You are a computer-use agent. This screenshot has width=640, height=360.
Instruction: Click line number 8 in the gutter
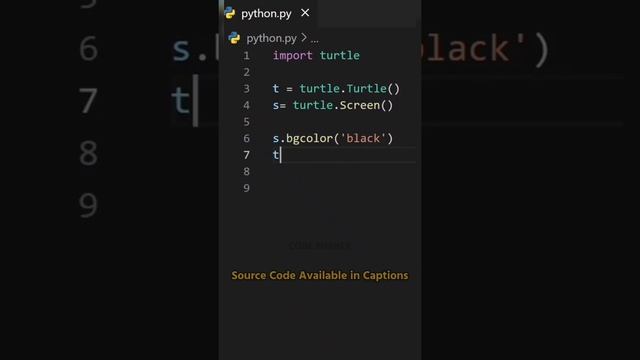click(x=247, y=171)
